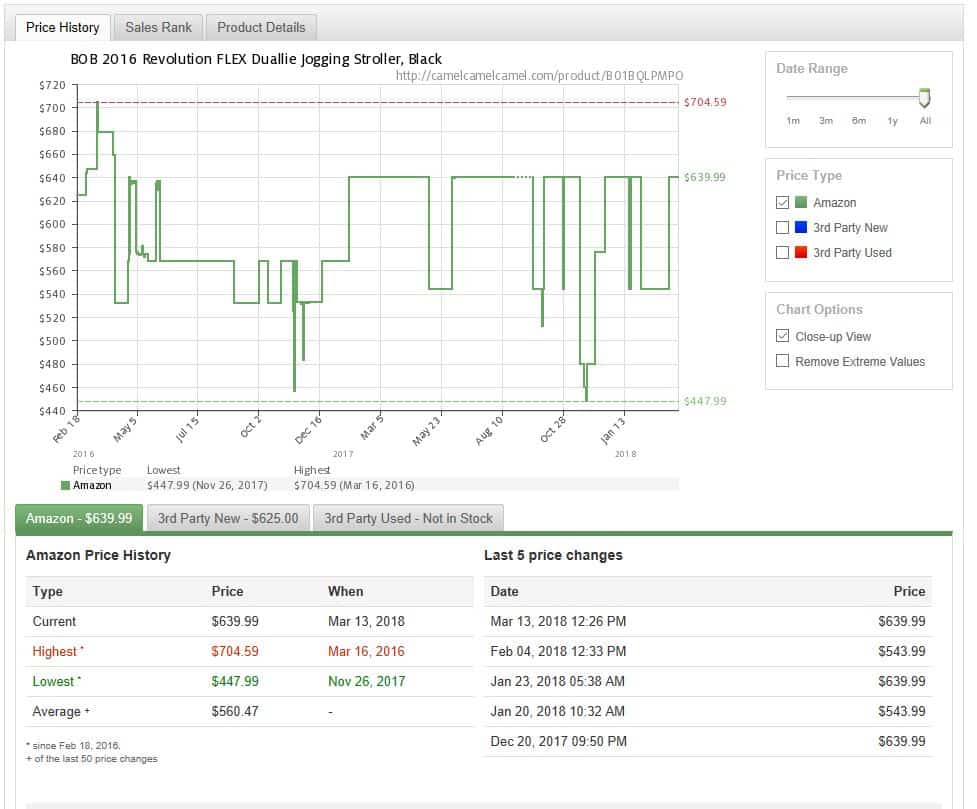Click the $704.59 highest price chart label
This screenshot has height=809, width=977.
pyautogui.click(x=705, y=102)
